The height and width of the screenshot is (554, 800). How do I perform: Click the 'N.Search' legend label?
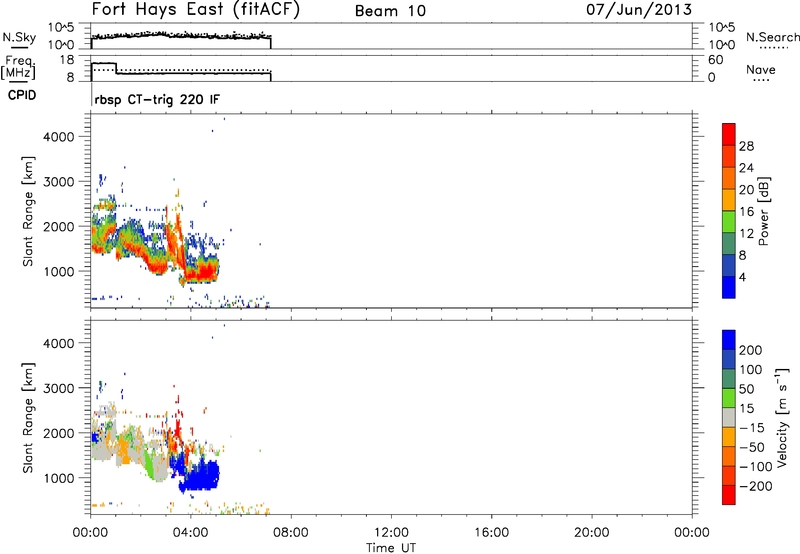(772, 37)
